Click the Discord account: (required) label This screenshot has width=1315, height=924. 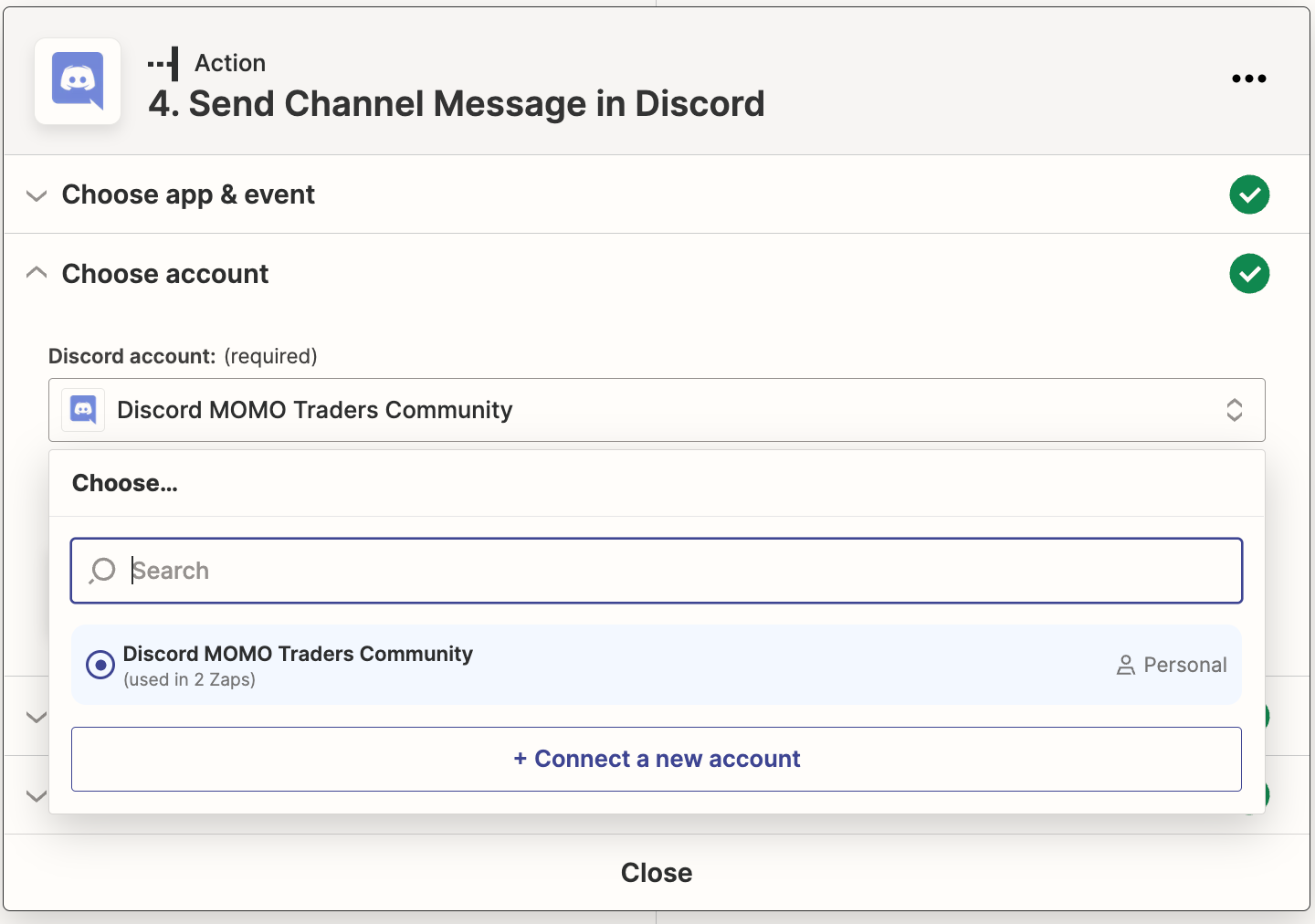pyautogui.click(x=183, y=356)
